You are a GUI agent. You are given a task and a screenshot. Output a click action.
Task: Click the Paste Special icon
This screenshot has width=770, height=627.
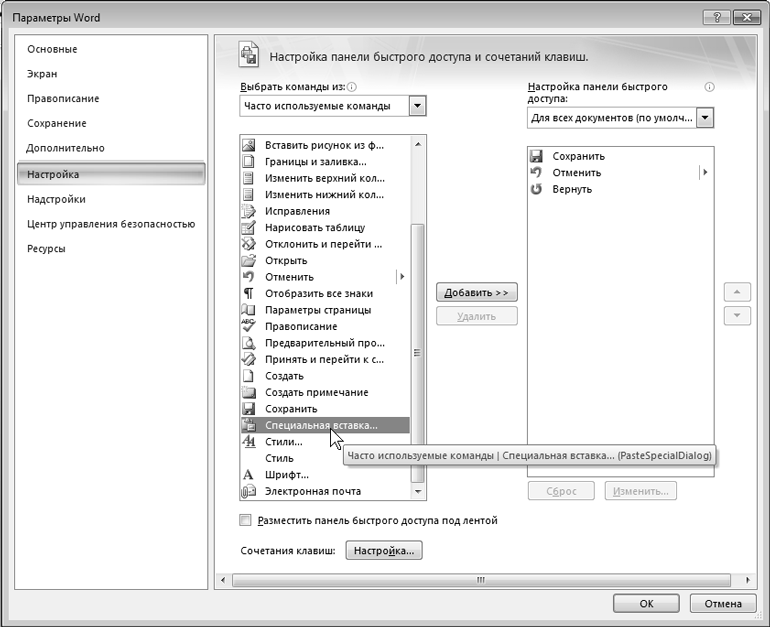coord(249,425)
